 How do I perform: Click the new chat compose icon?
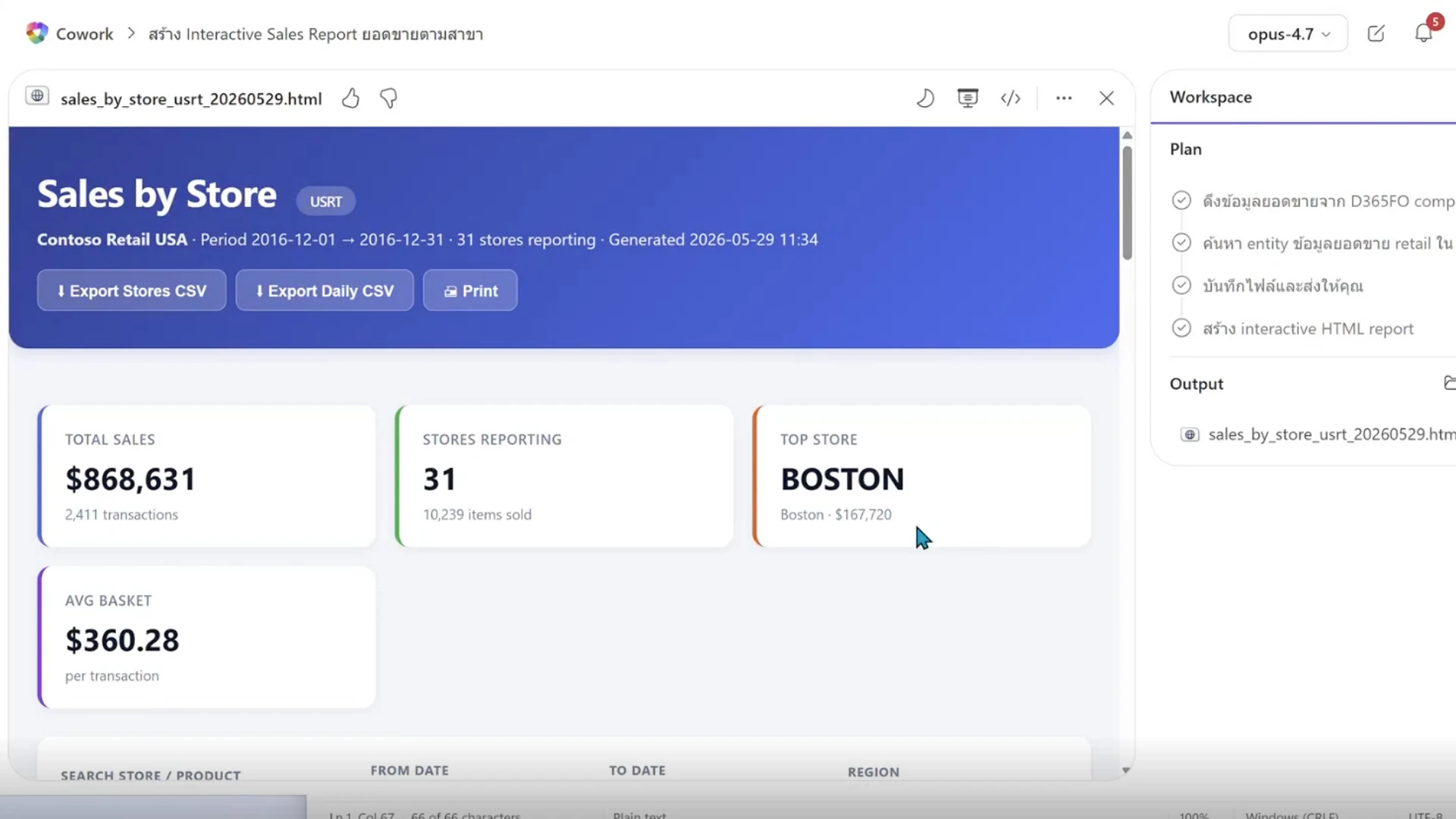[x=1376, y=33]
